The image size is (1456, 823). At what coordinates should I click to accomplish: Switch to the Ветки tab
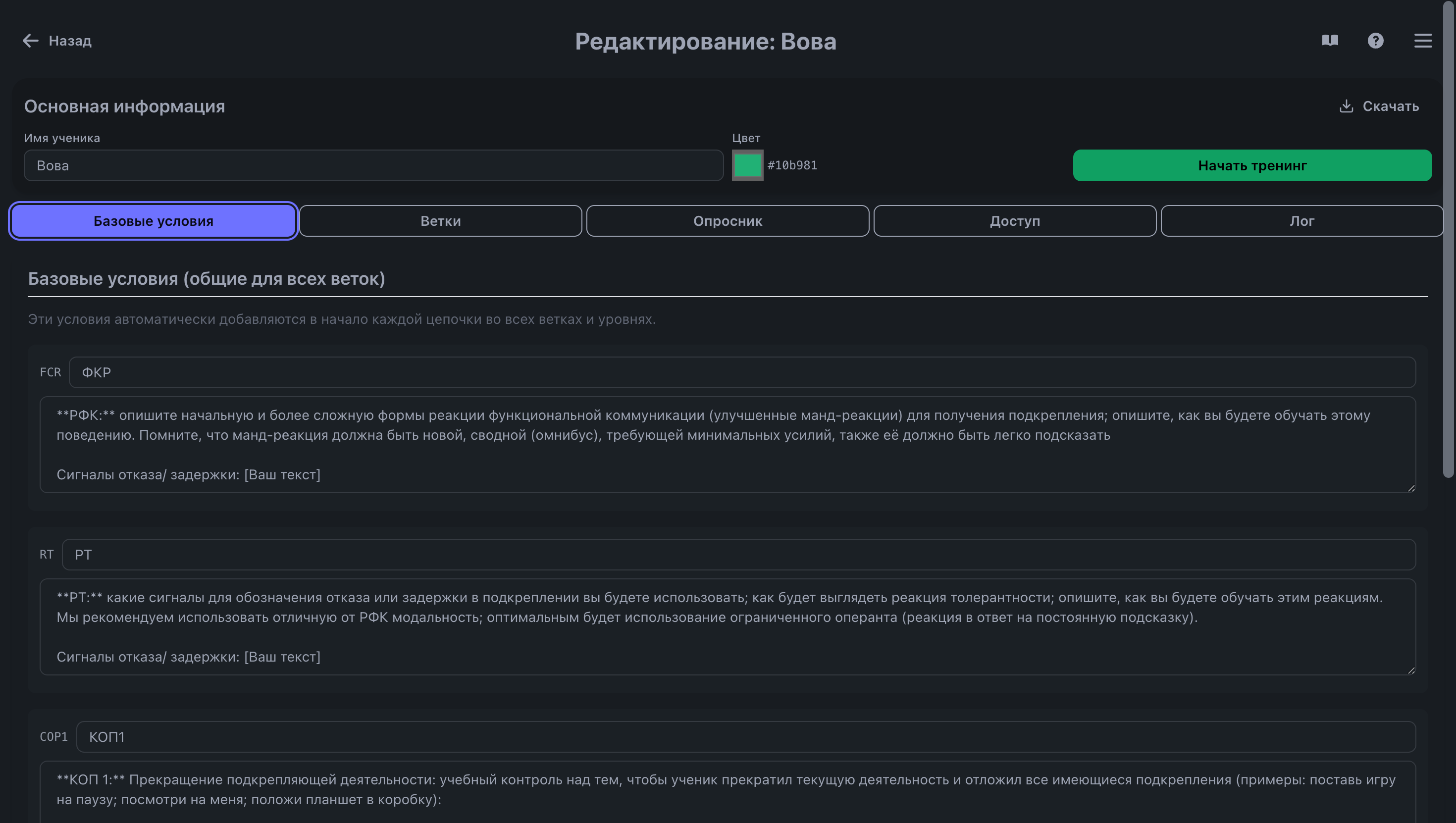(x=440, y=221)
